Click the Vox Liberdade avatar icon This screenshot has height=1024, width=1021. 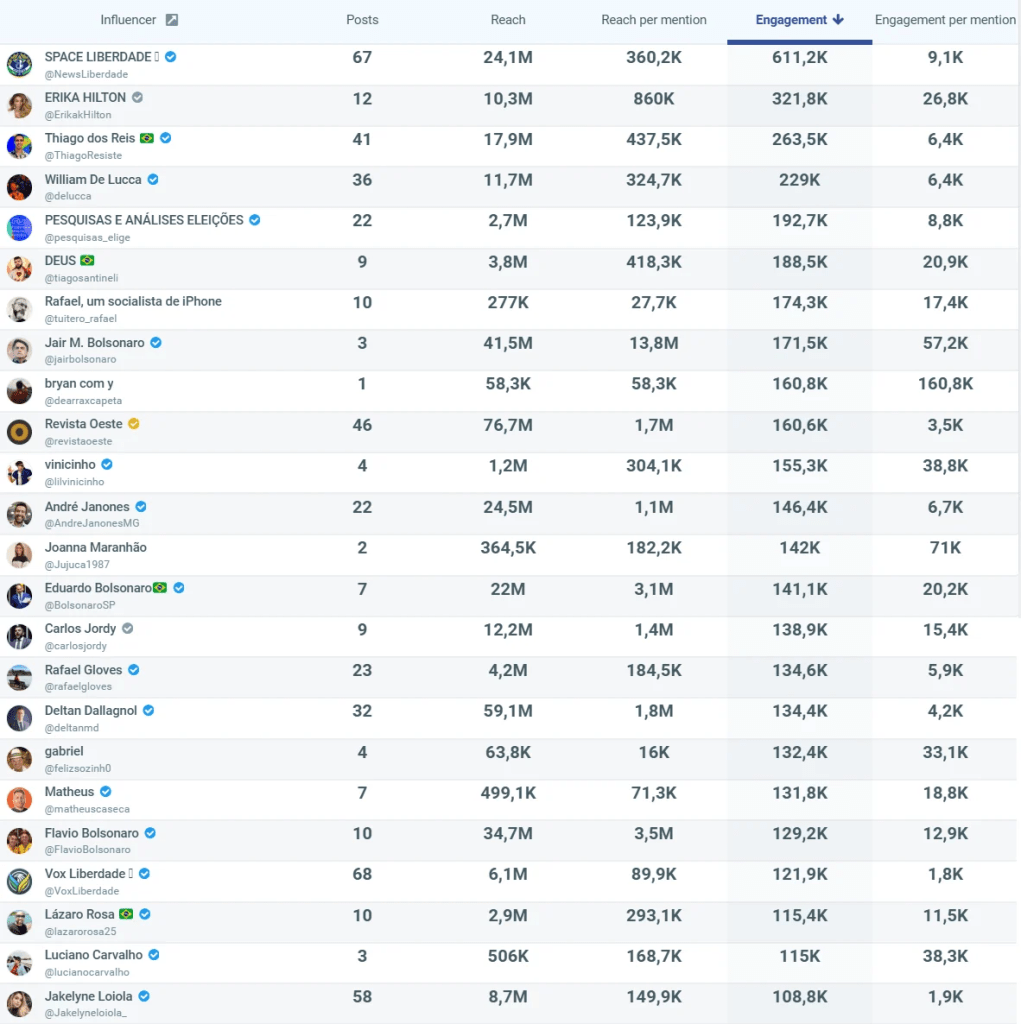point(19,882)
